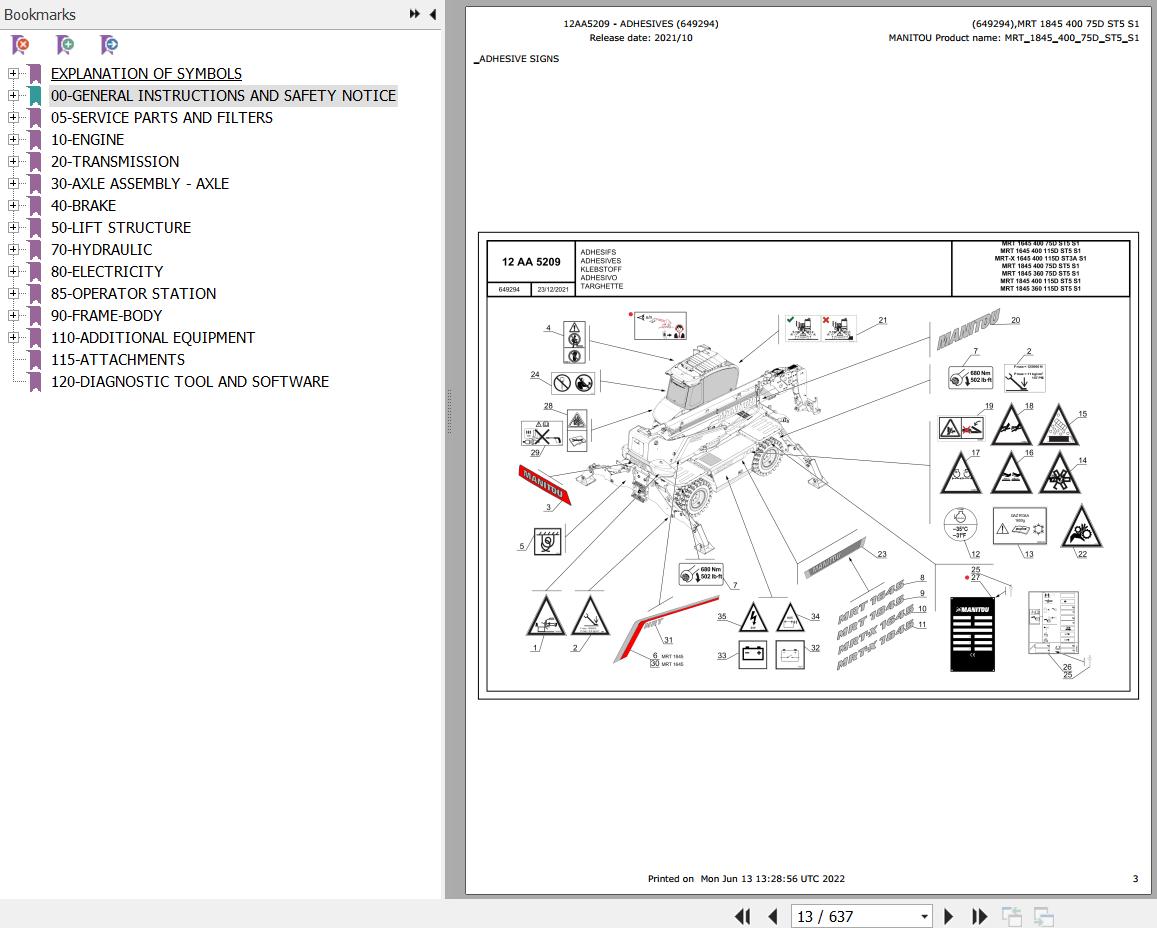Go to the next page
Viewport: 1157px width, 928px height.
click(x=949, y=916)
